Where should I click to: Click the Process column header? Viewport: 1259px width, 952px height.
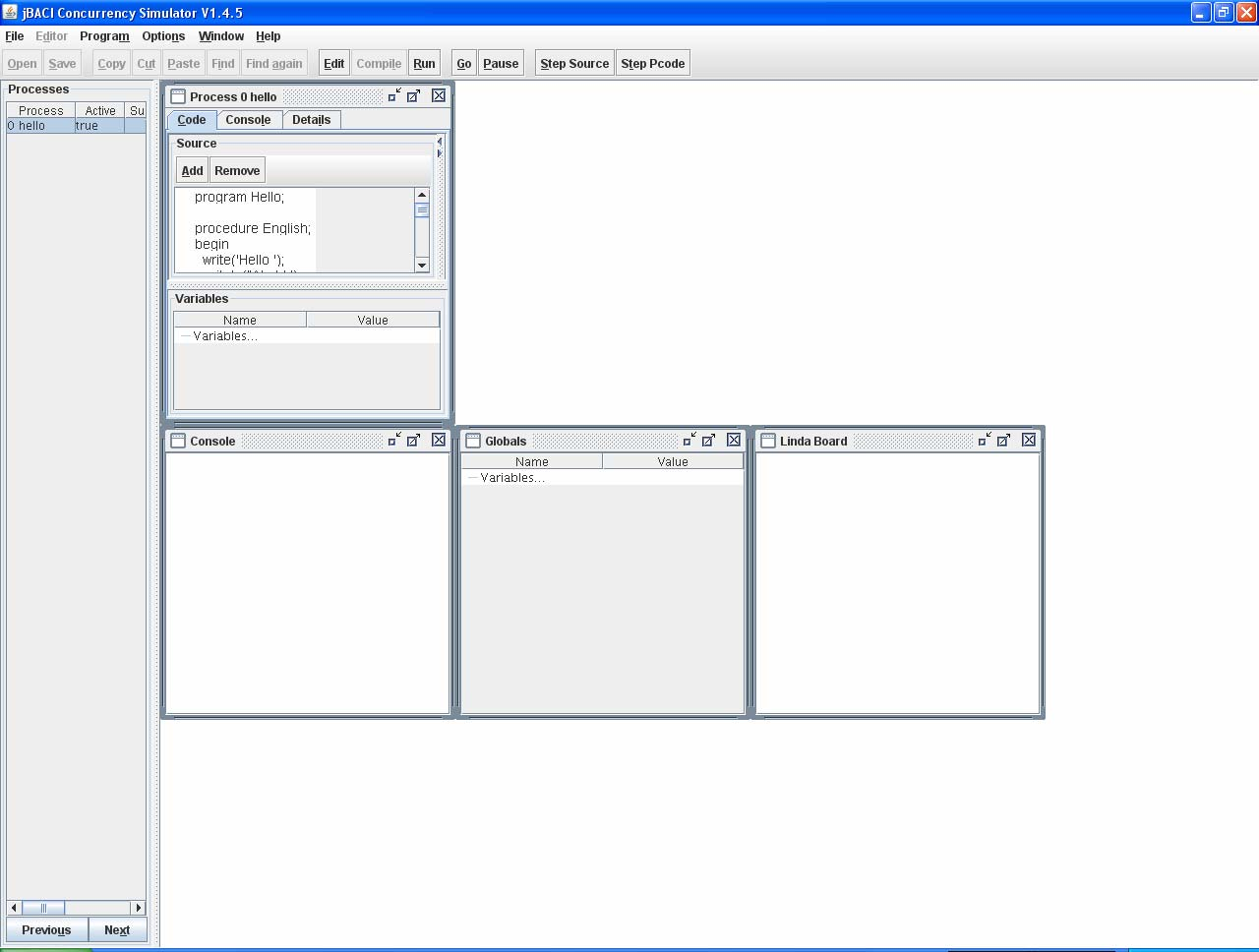tap(40, 111)
